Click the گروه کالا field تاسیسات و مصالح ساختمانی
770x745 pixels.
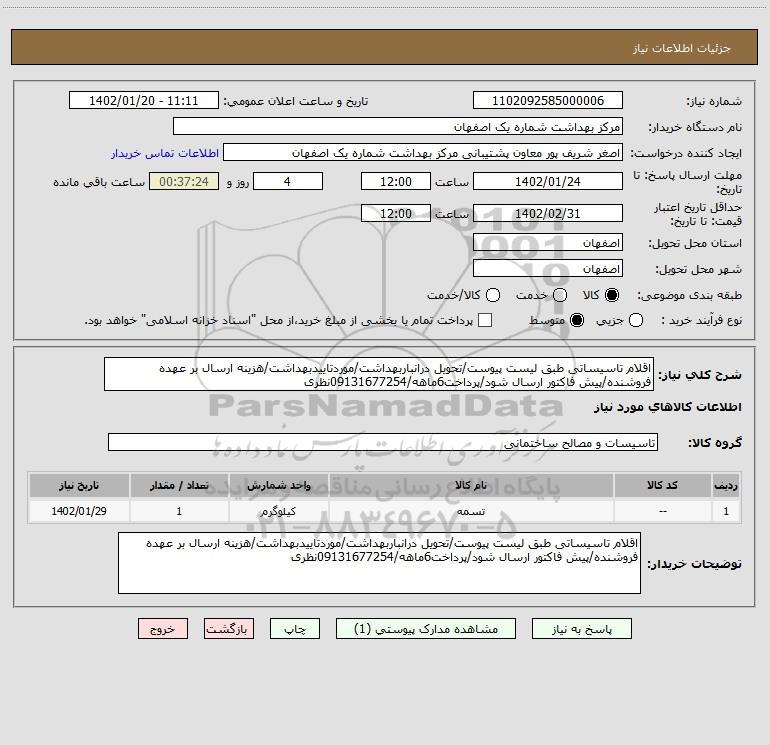tap(383, 442)
